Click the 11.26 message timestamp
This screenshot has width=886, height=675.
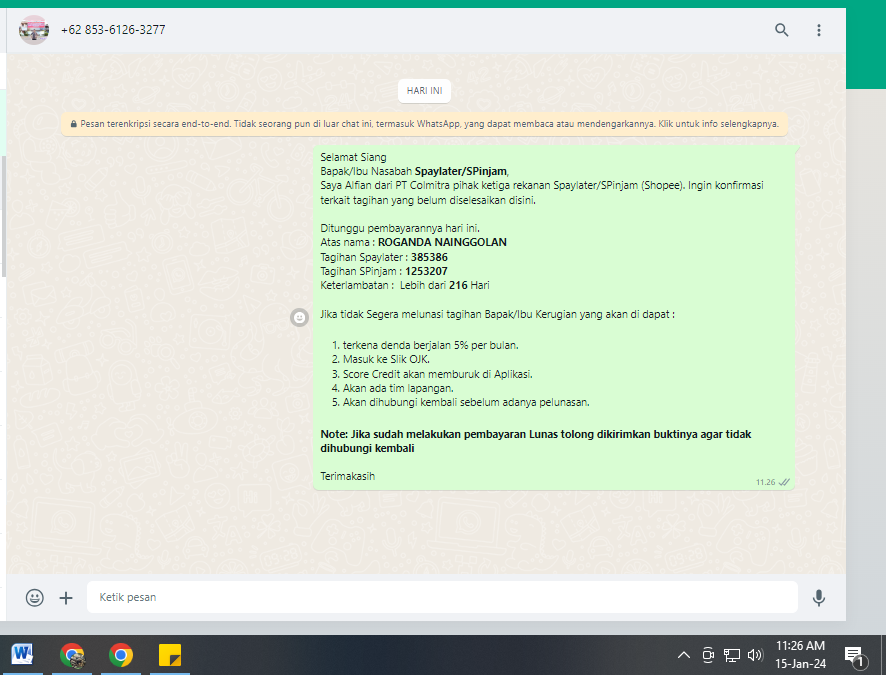coord(766,482)
